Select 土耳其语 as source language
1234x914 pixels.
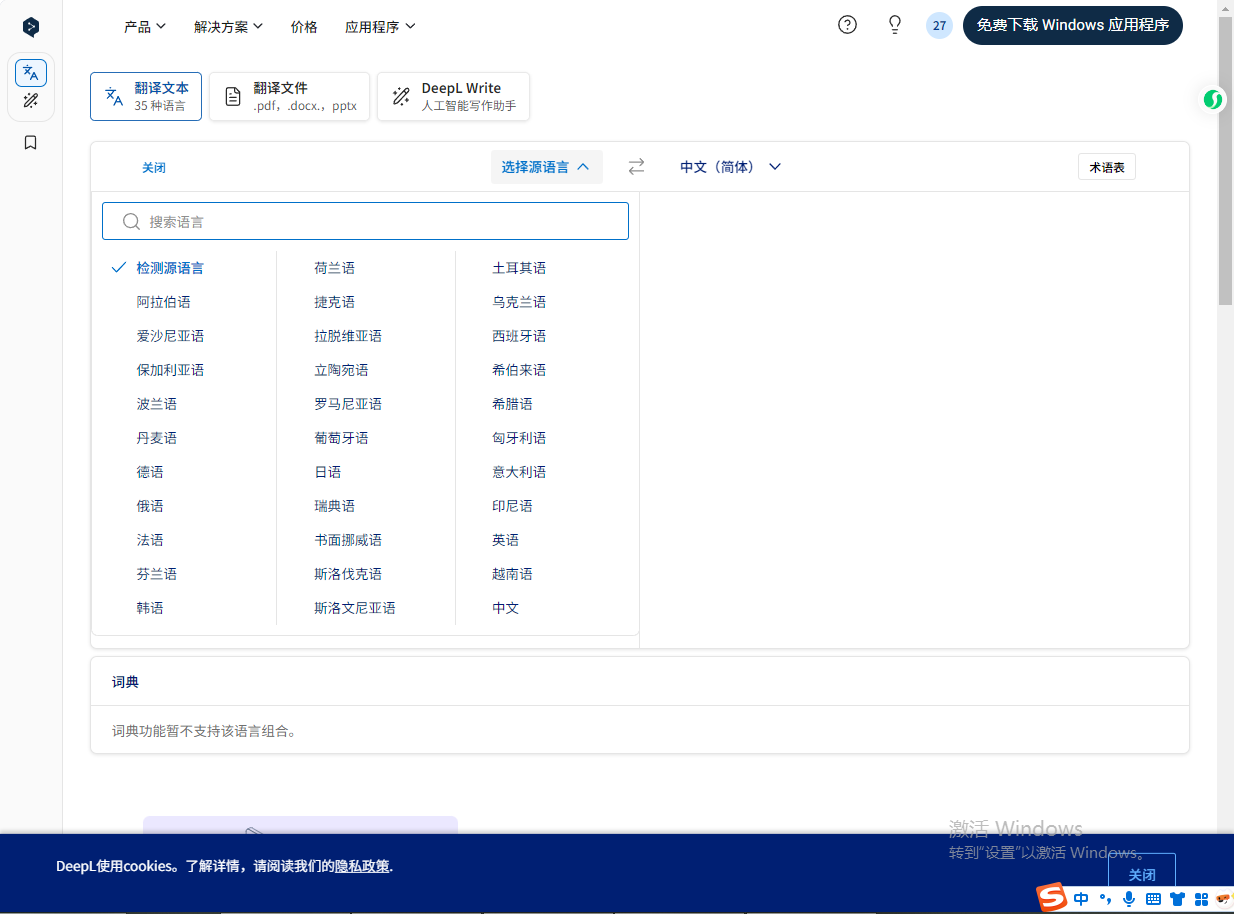[x=519, y=268]
